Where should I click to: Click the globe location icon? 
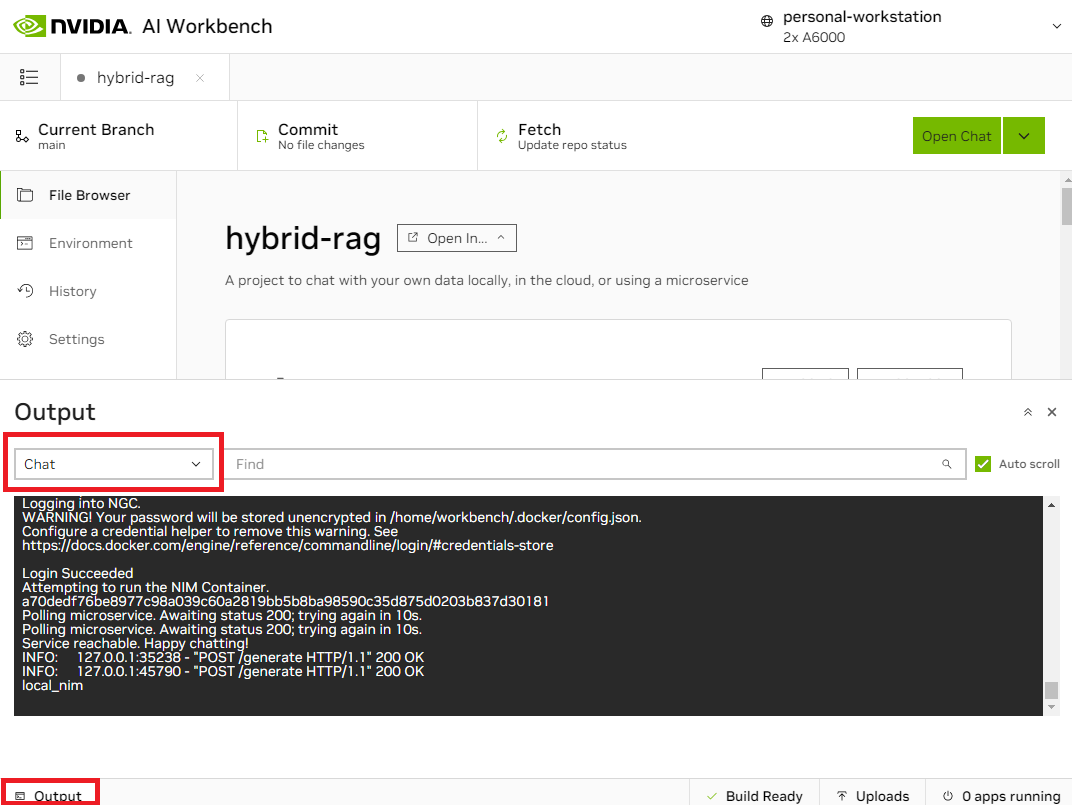[x=767, y=21]
